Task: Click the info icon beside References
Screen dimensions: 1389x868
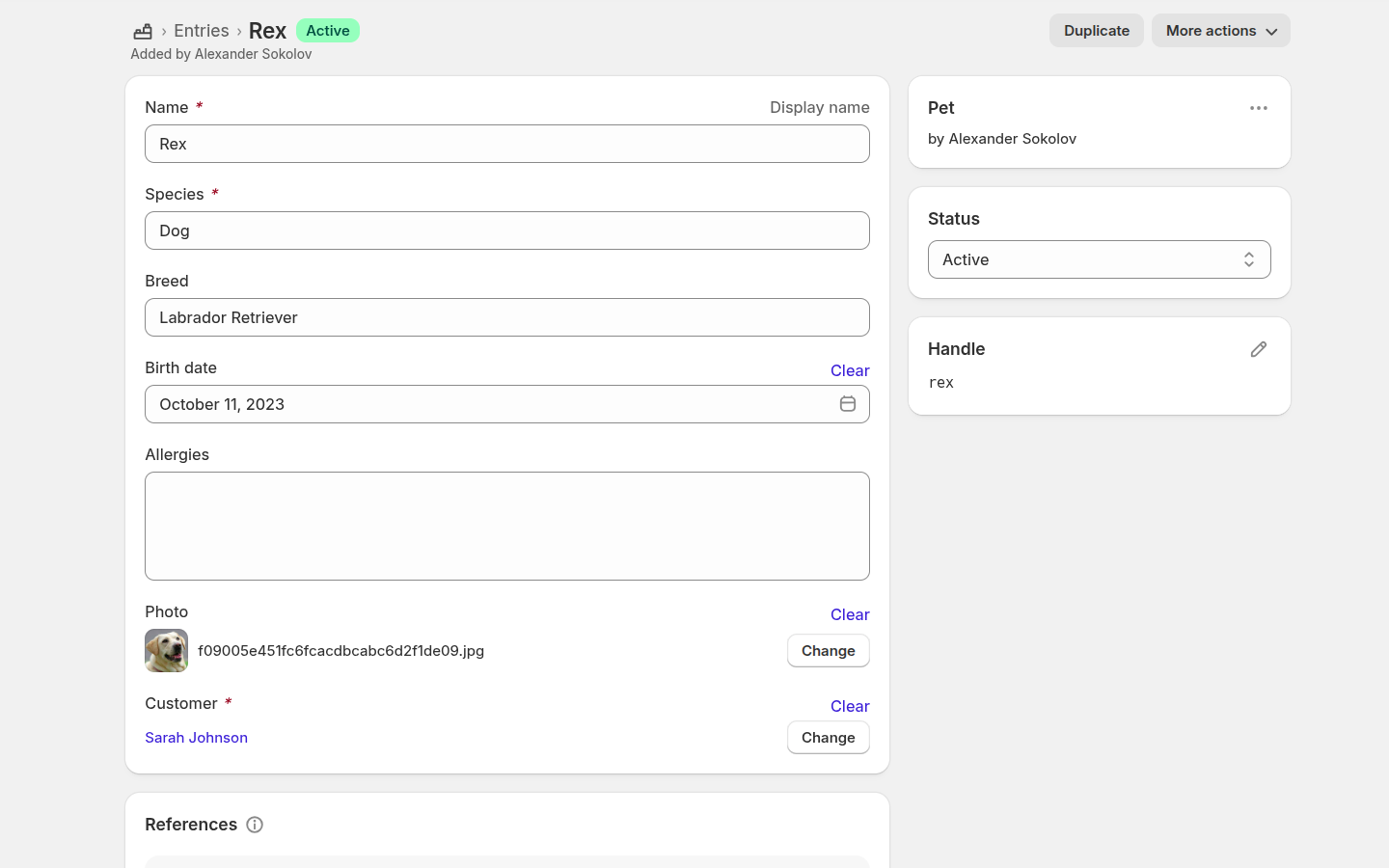Action: click(254, 825)
